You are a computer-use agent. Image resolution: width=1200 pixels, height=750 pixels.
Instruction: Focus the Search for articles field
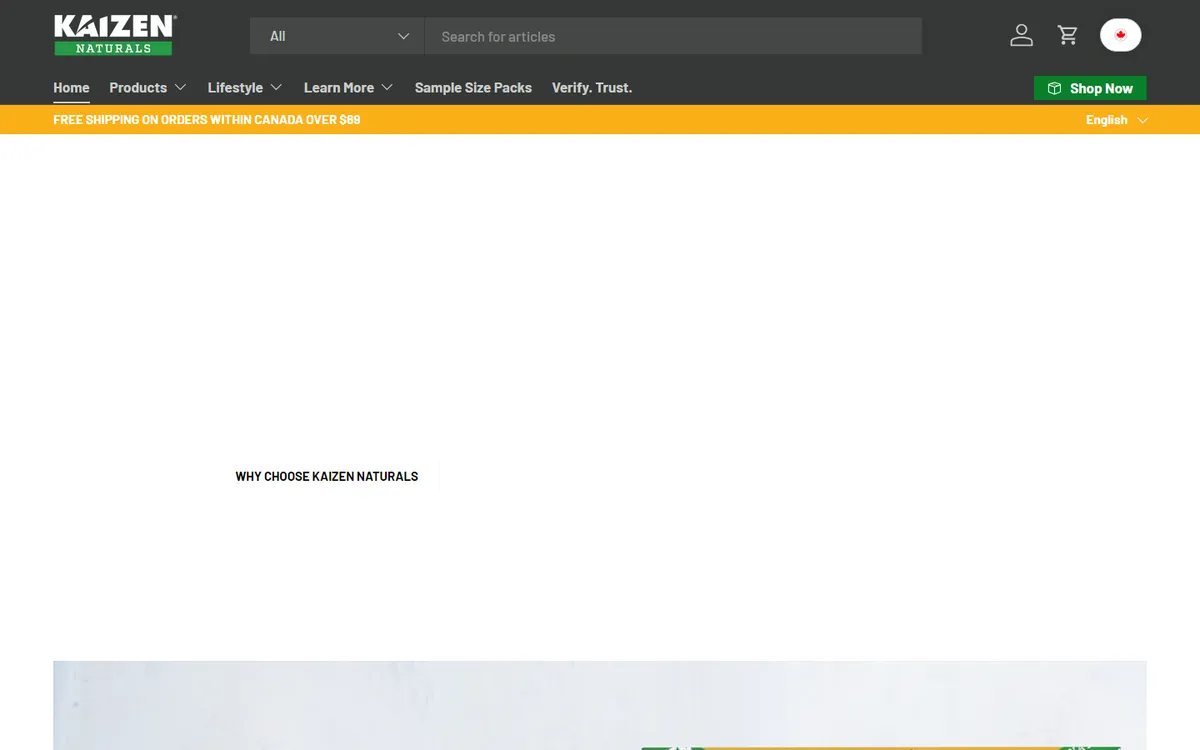point(672,36)
